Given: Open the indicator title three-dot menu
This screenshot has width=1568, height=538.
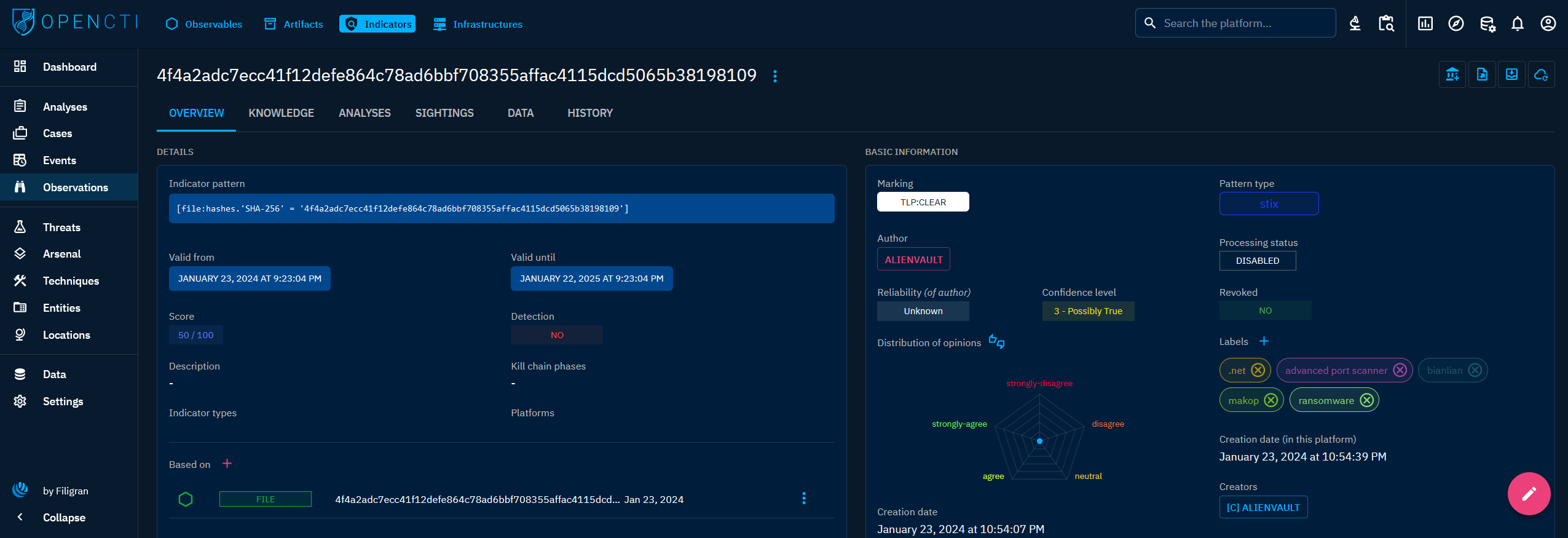Looking at the screenshot, I should pyautogui.click(x=774, y=76).
